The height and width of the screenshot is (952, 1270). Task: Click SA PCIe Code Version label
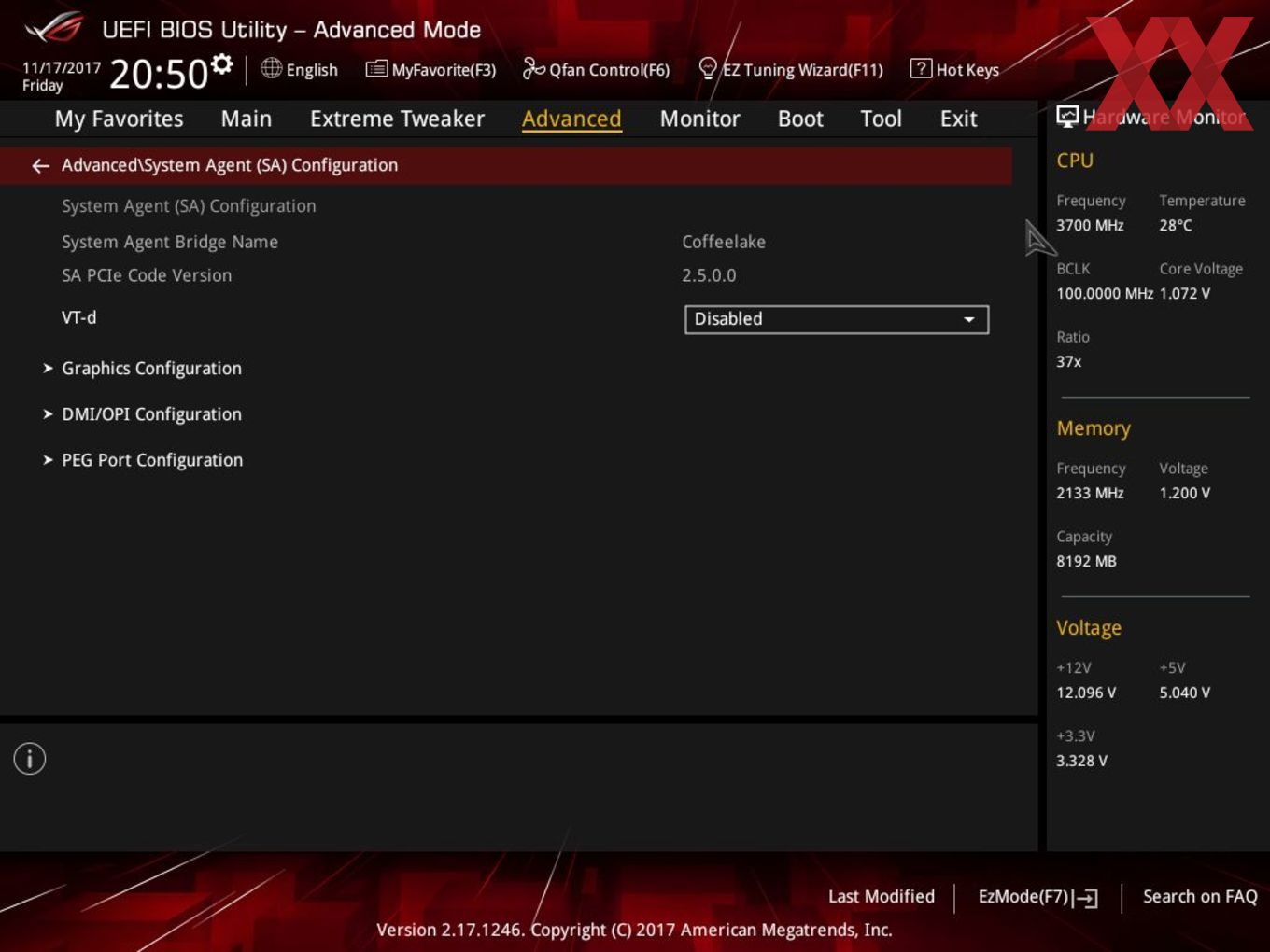[x=147, y=275]
